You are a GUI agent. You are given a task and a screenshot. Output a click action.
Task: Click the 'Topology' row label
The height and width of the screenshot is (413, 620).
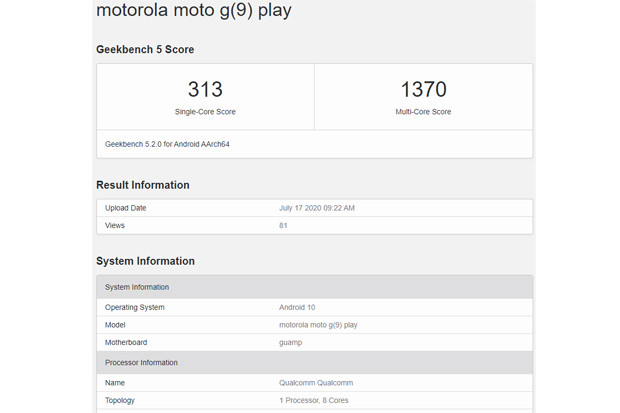(x=120, y=401)
